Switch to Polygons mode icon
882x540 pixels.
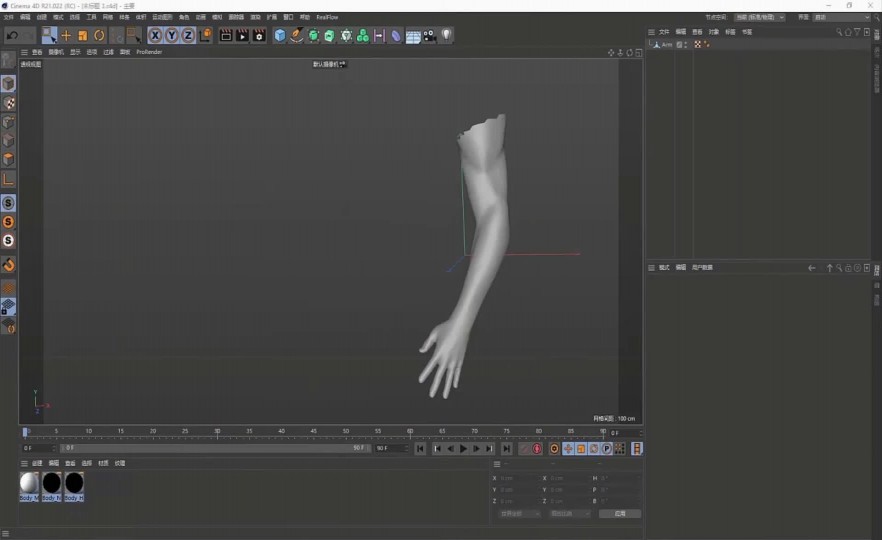point(8,160)
